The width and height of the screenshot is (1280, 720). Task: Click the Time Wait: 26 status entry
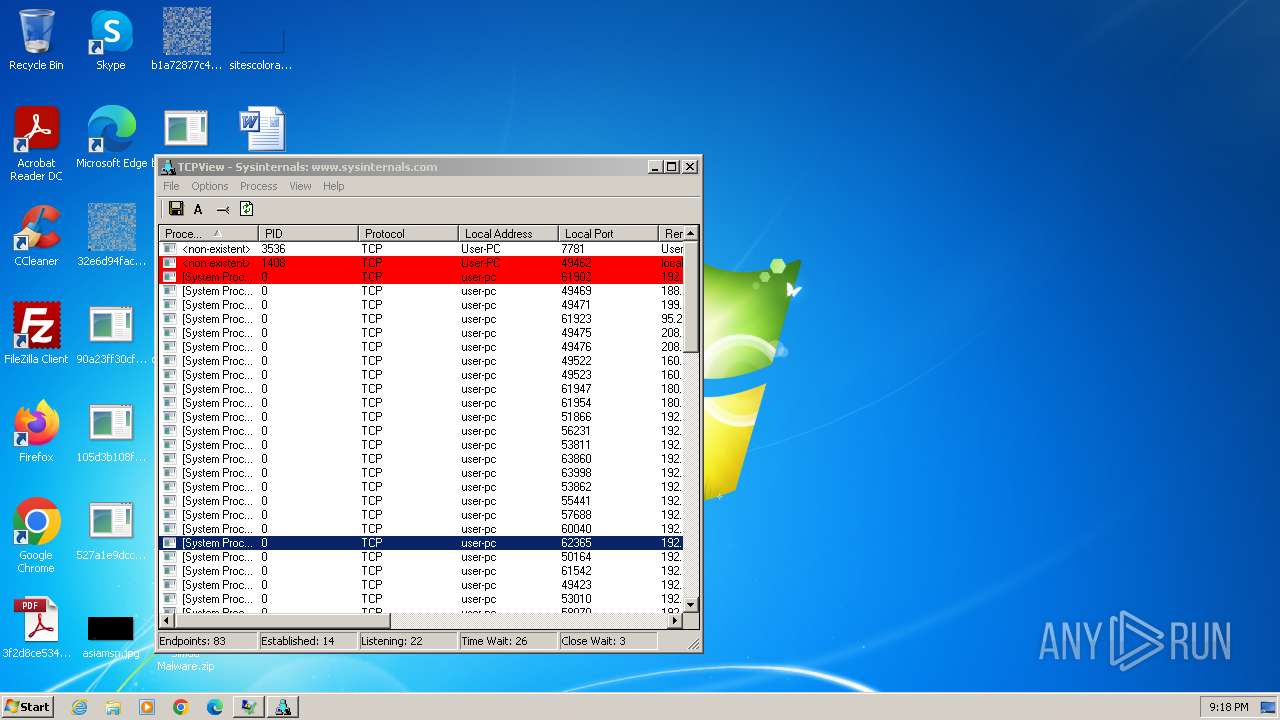pyautogui.click(x=508, y=641)
